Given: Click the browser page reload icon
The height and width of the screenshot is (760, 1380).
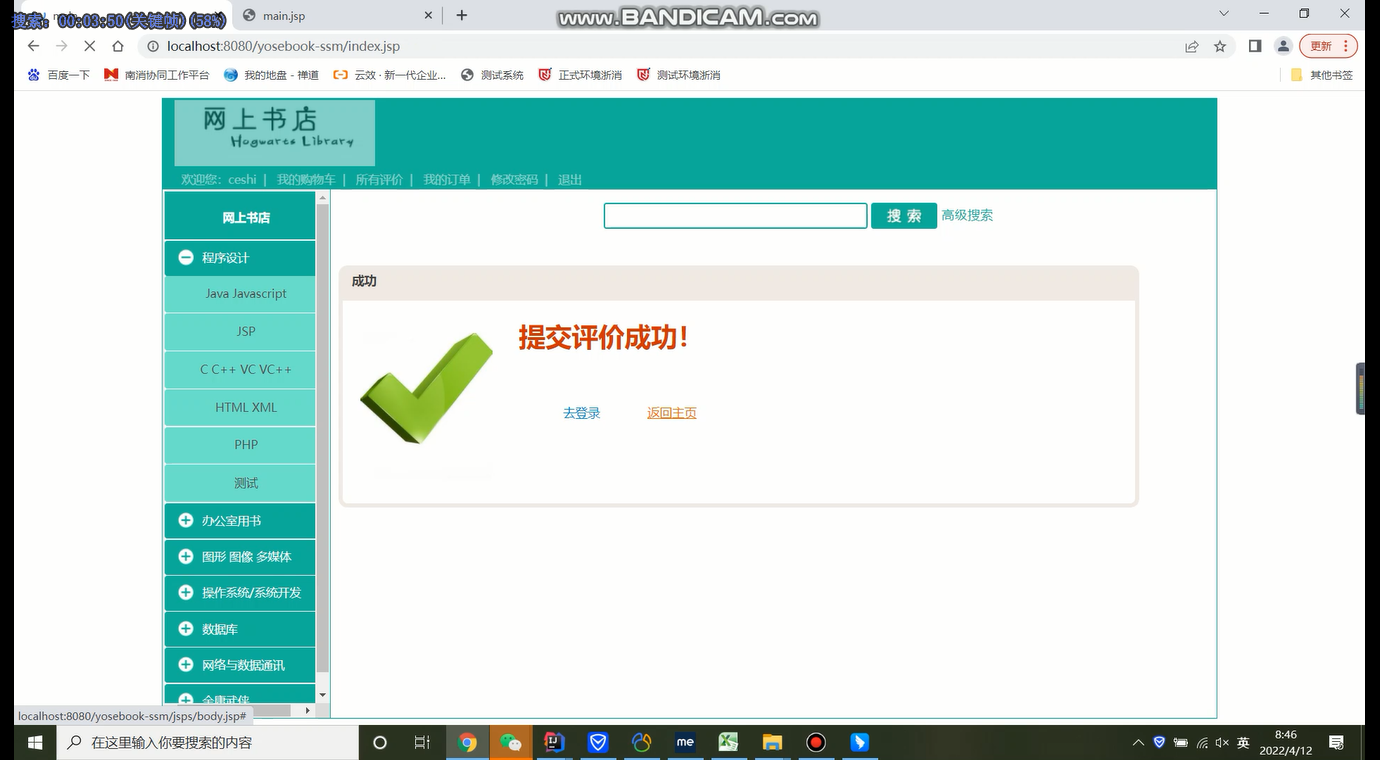Looking at the screenshot, I should pyautogui.click(x=89, y=46).
